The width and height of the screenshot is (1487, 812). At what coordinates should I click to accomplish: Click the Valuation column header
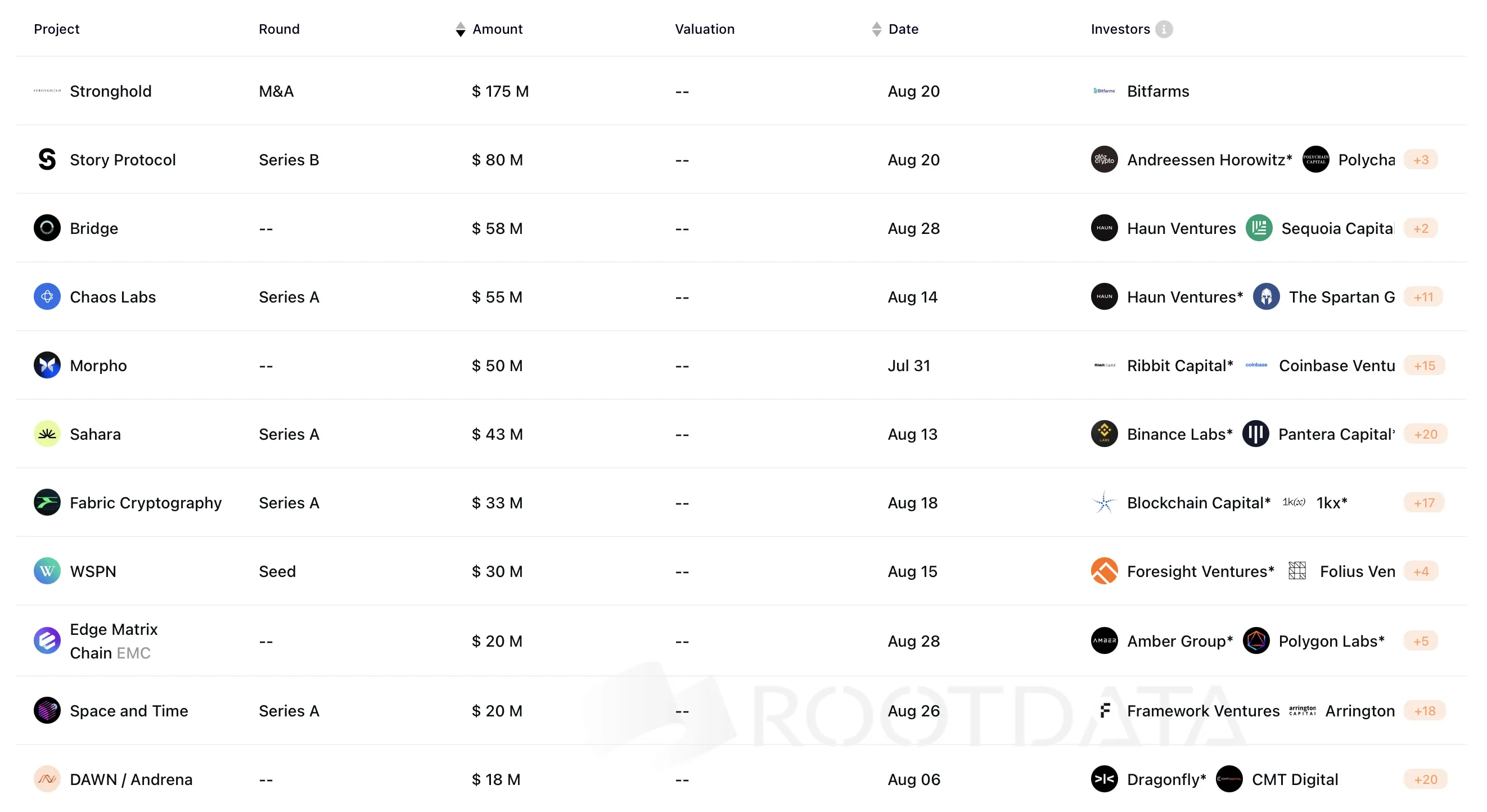(704, 29)
